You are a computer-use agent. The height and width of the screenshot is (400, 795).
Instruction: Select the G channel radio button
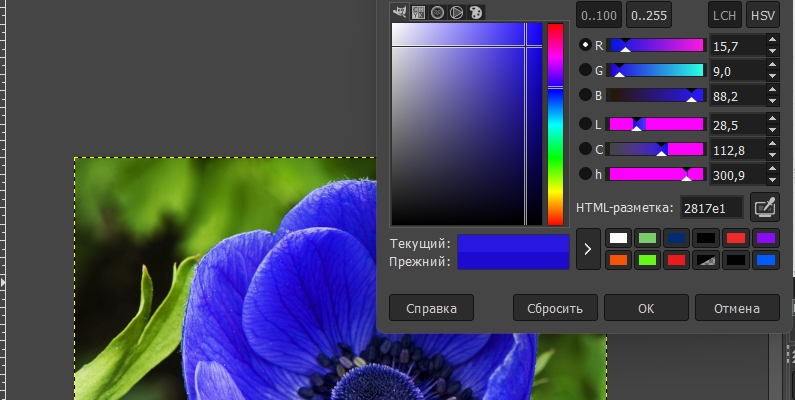[585, 70]
